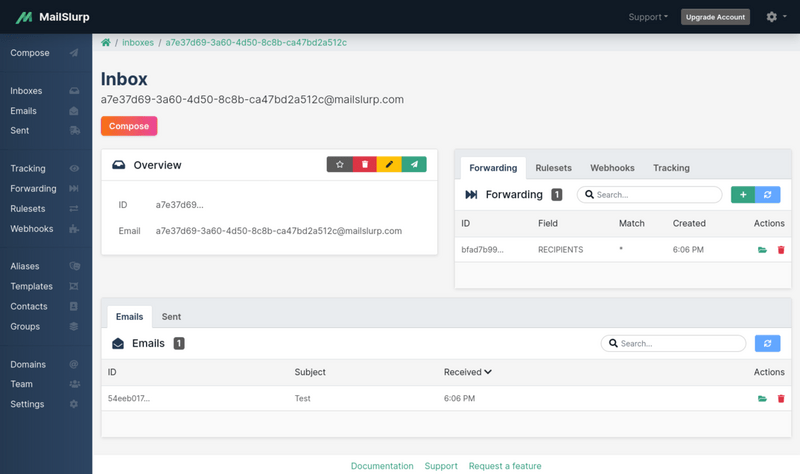
Task: Open forwarder bfad7b99 with folder icon
Action: 762,250
